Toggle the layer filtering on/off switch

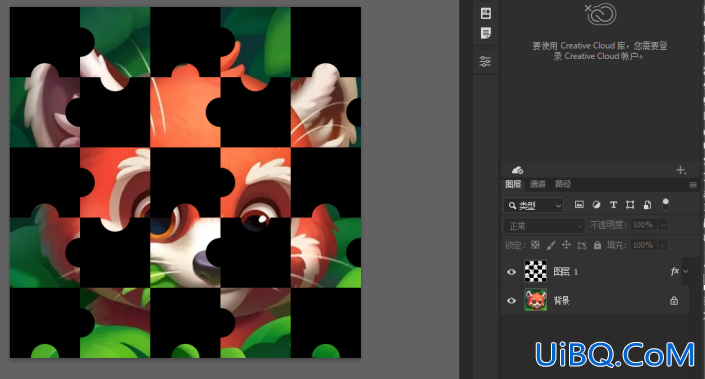665,205
